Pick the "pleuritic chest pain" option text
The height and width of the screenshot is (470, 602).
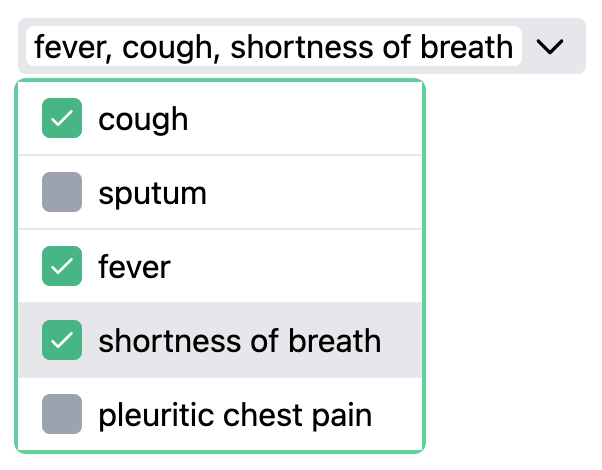(235, 415)
